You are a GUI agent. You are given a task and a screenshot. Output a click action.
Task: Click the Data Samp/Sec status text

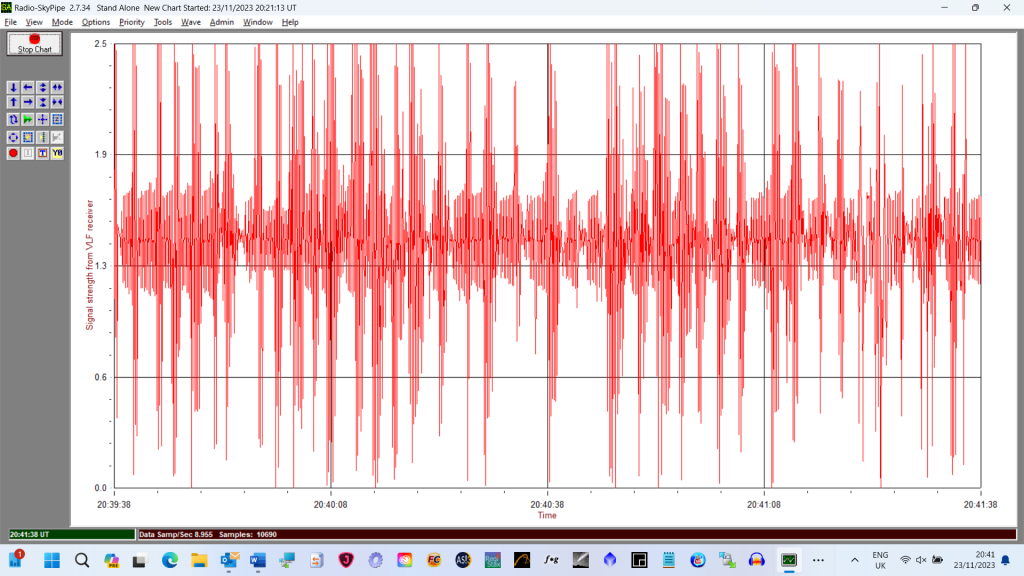(176, 534)
